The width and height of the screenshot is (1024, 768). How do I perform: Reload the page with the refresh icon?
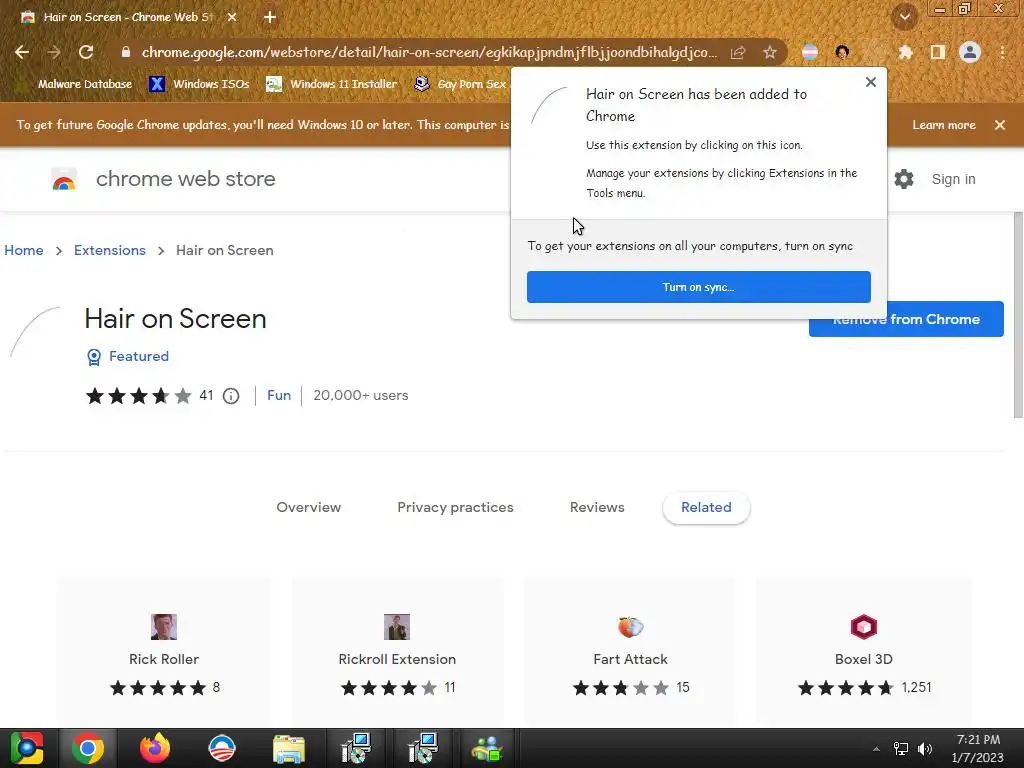point(86,52)
